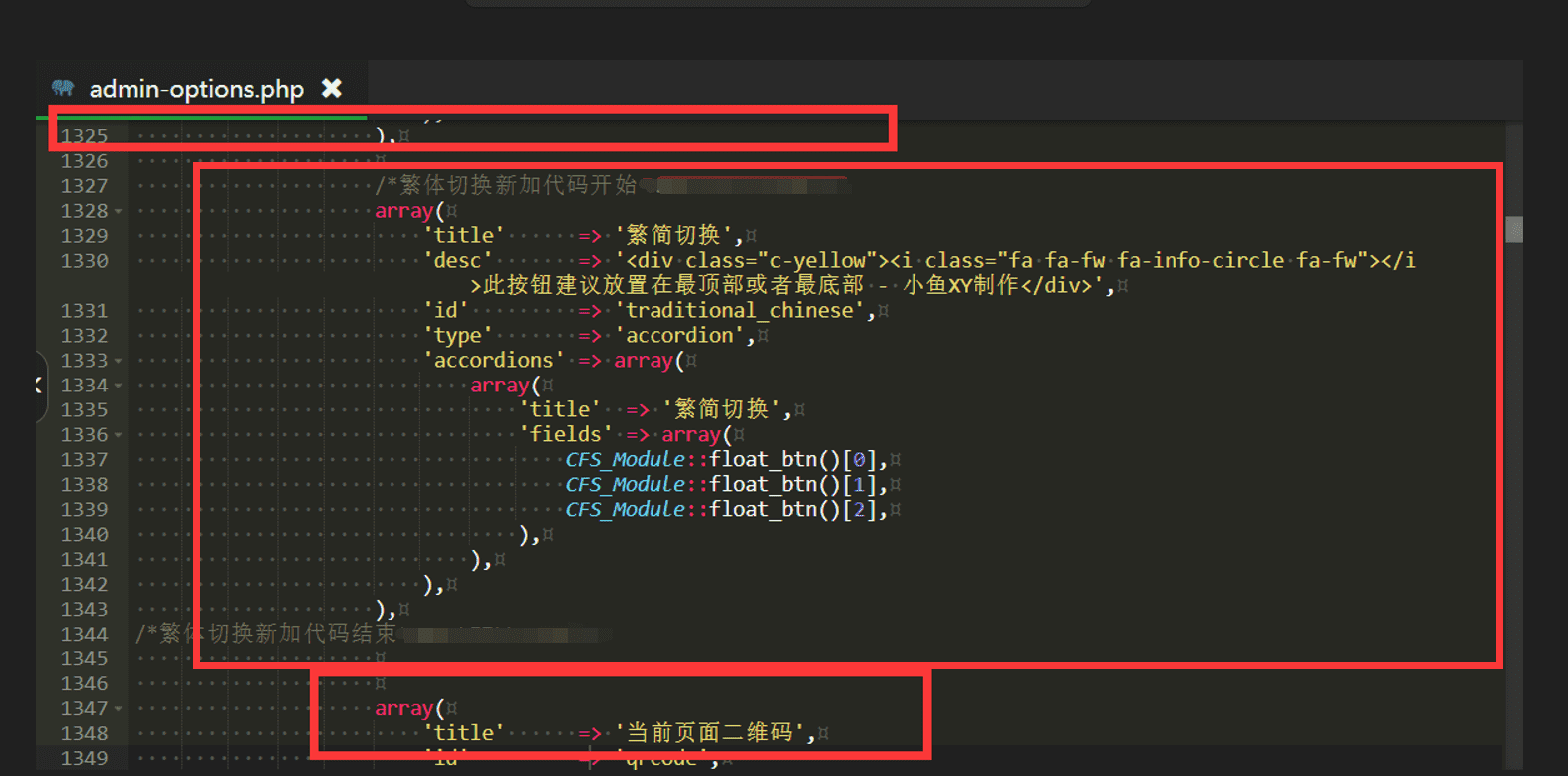Click the '当前页面二维码' title string
Image resolution: width=1568 pixels, height=776 pixels.
click(x=709, y=734)
